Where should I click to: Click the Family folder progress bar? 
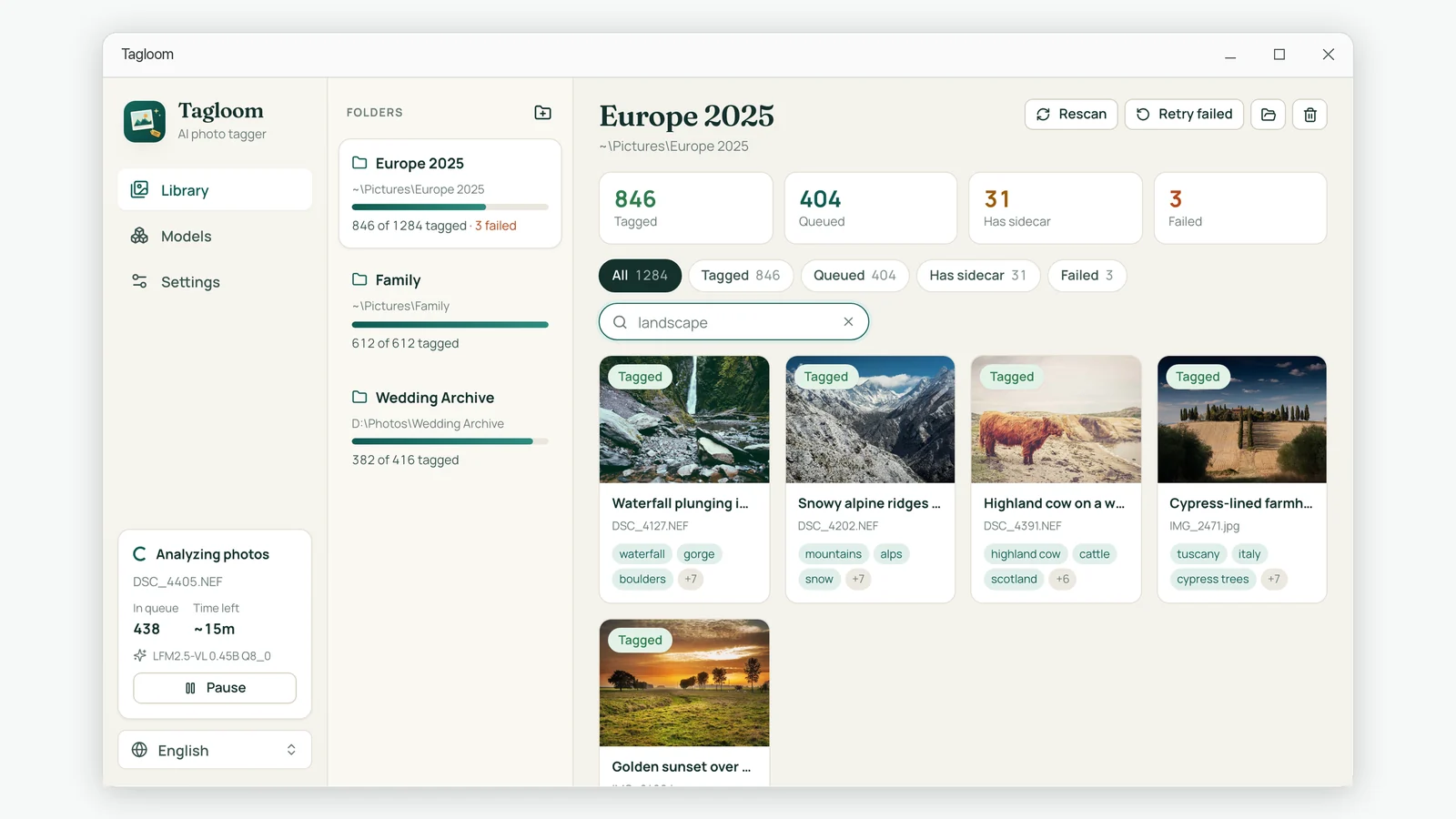pyautogui.click(x=450, y=325)
